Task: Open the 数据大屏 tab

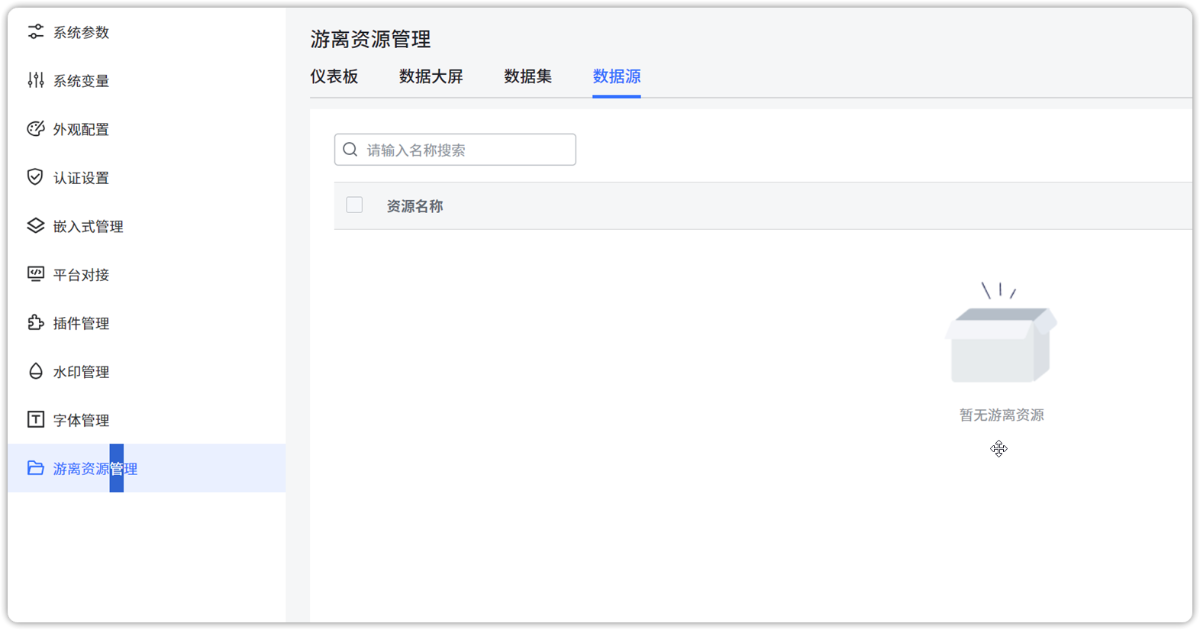Action: [430, 77]
